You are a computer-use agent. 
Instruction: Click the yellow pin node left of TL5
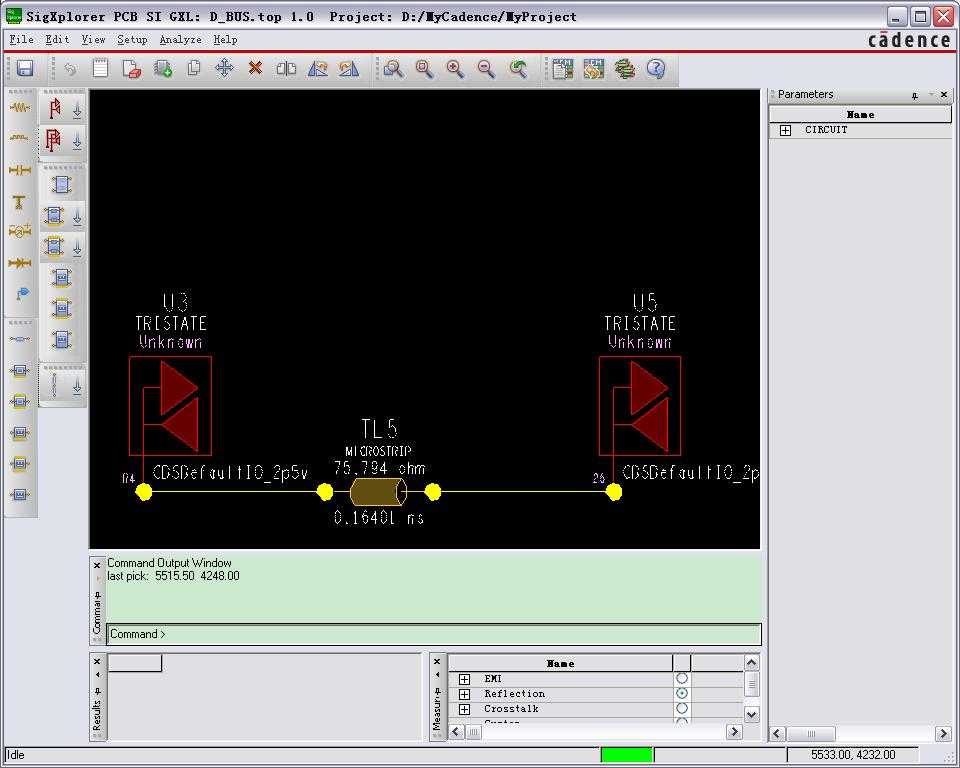[324, 491]
